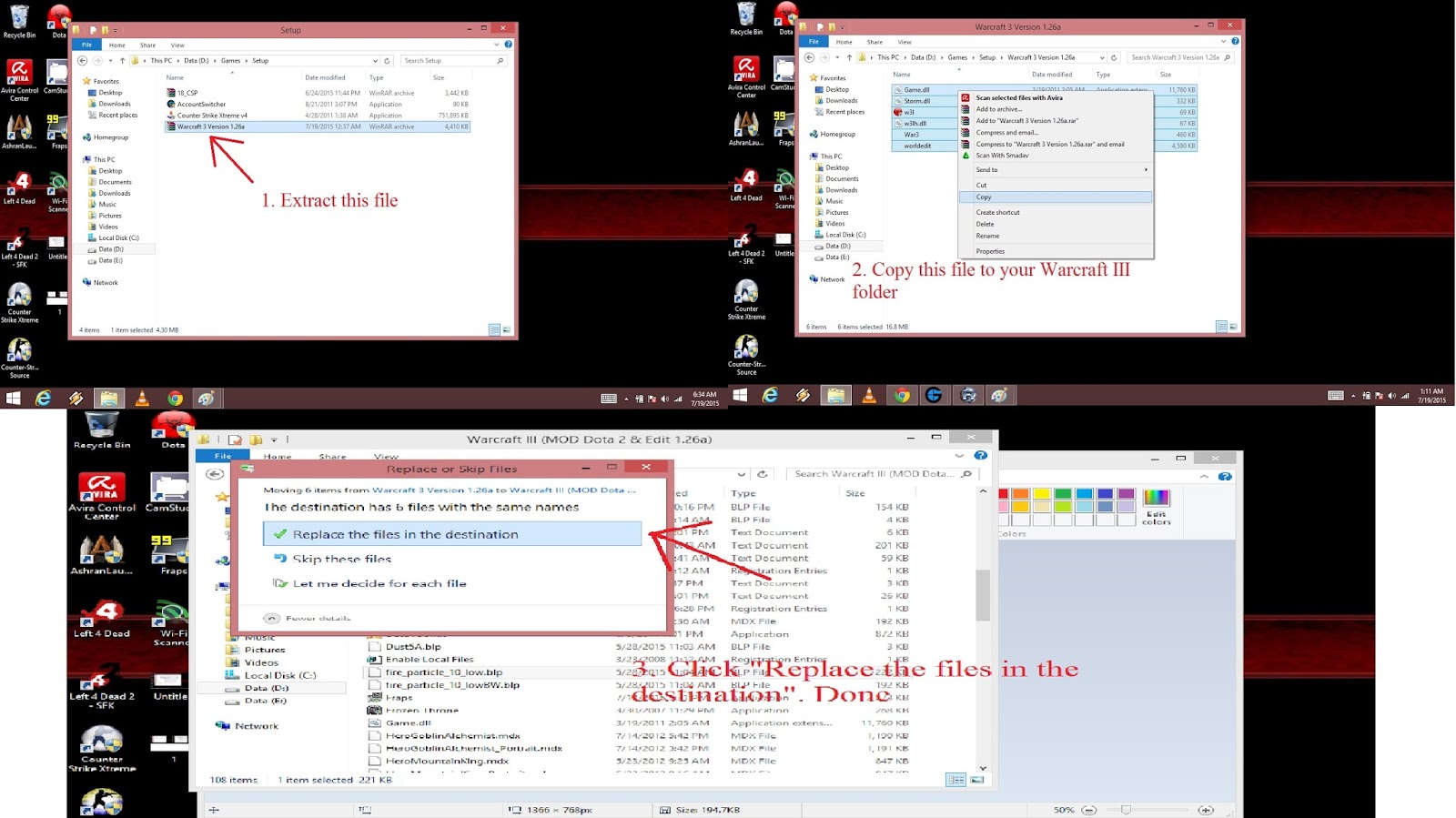
Task: Sort by Date modified in Setup window
Action: [x=325, y=77]
